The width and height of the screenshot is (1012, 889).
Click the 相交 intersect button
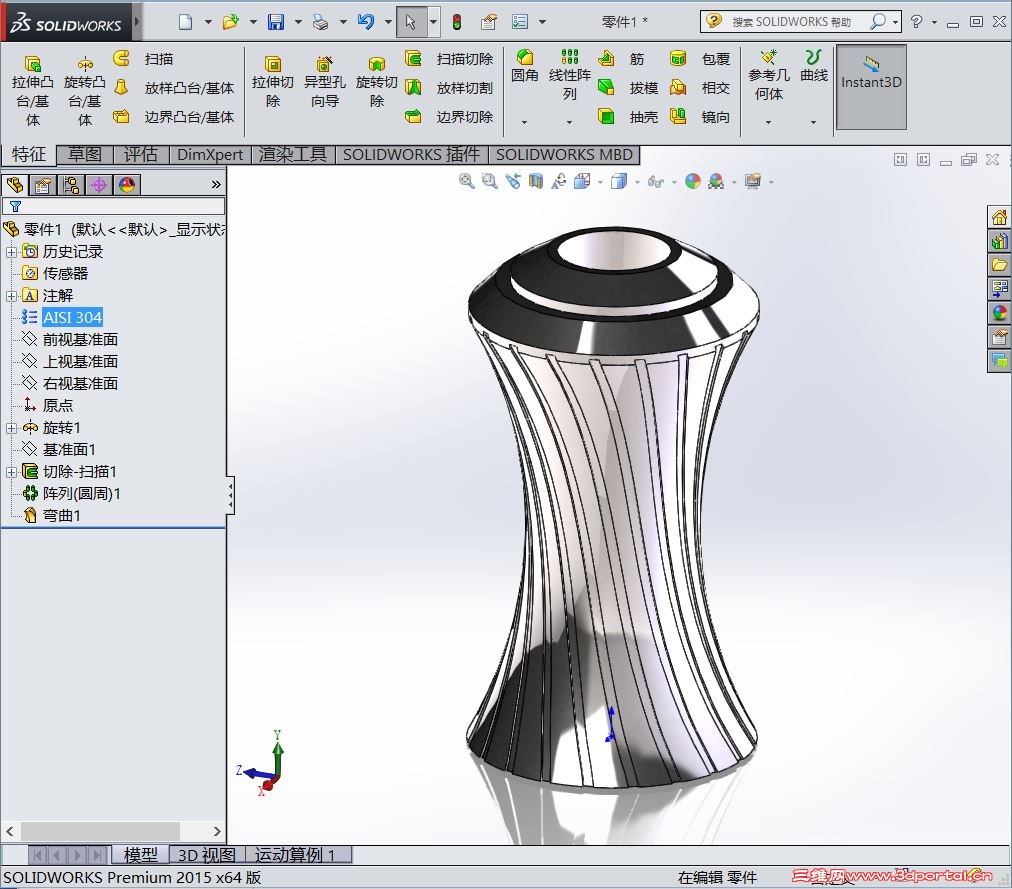point(700,88)
